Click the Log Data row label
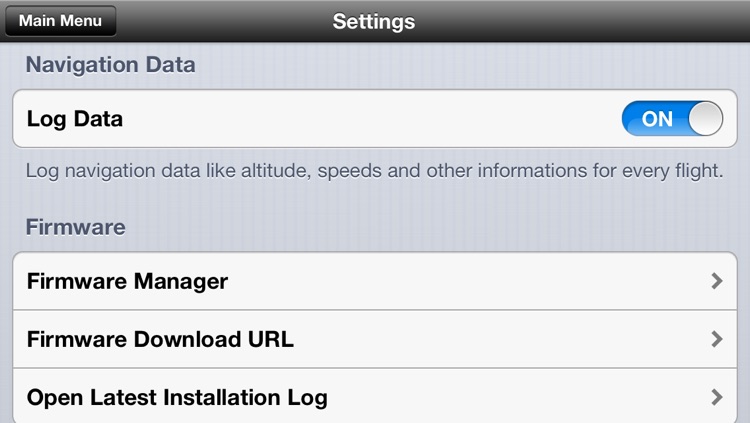 [75, 119]
